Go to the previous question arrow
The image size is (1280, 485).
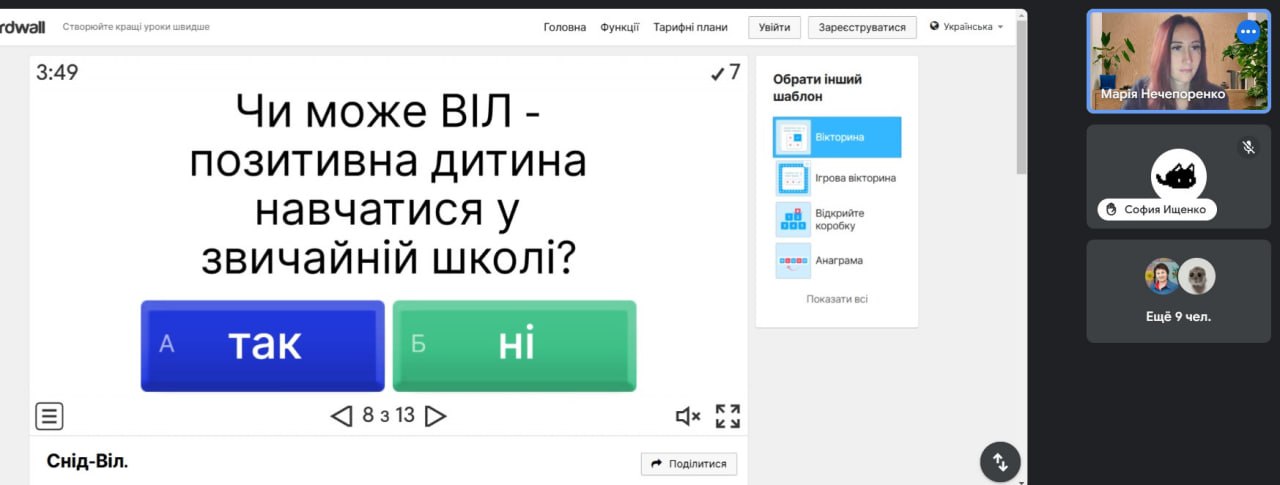pyautogui.click(x=342, y=416)
